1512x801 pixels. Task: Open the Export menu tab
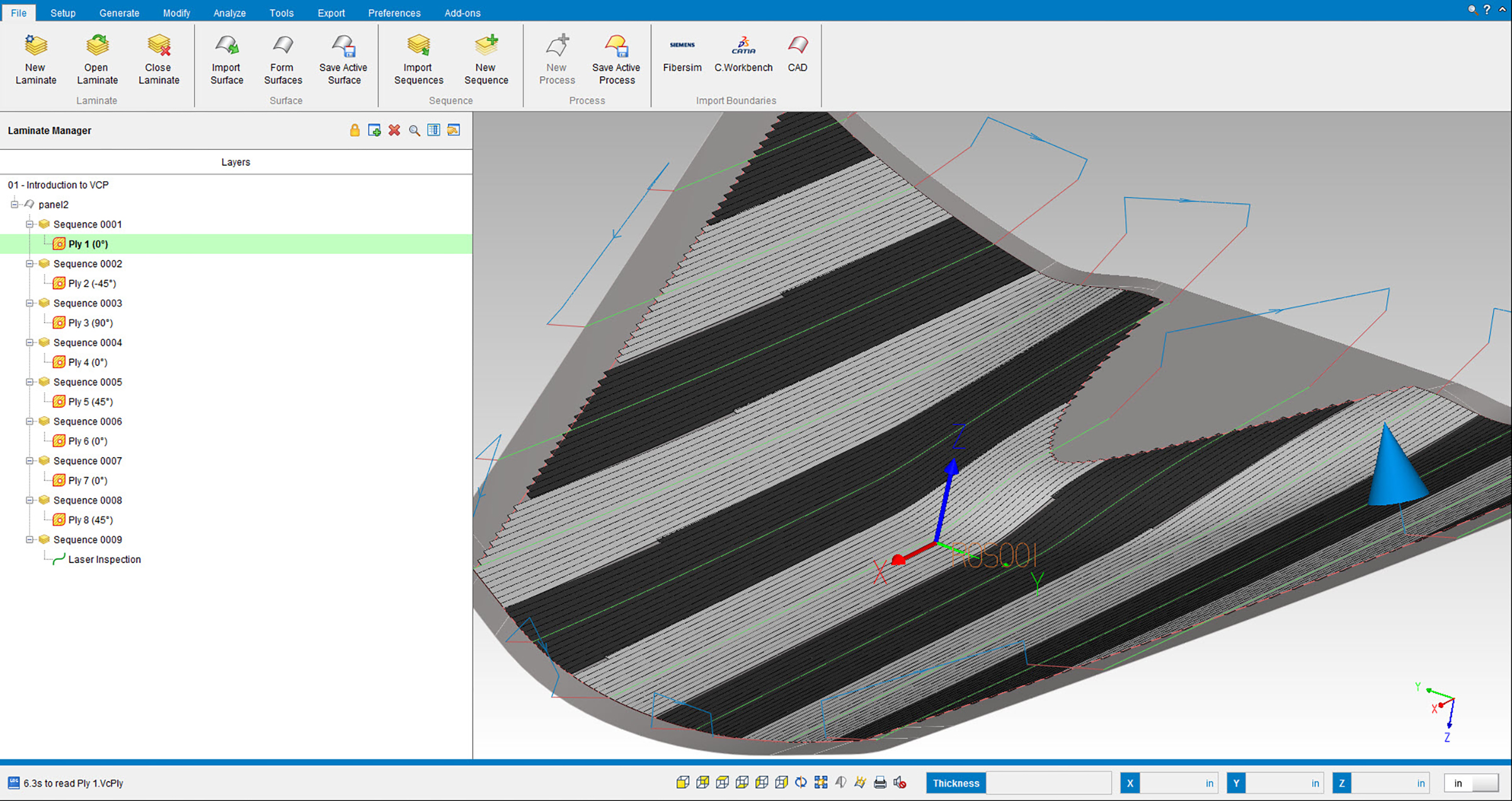(331, 13)
